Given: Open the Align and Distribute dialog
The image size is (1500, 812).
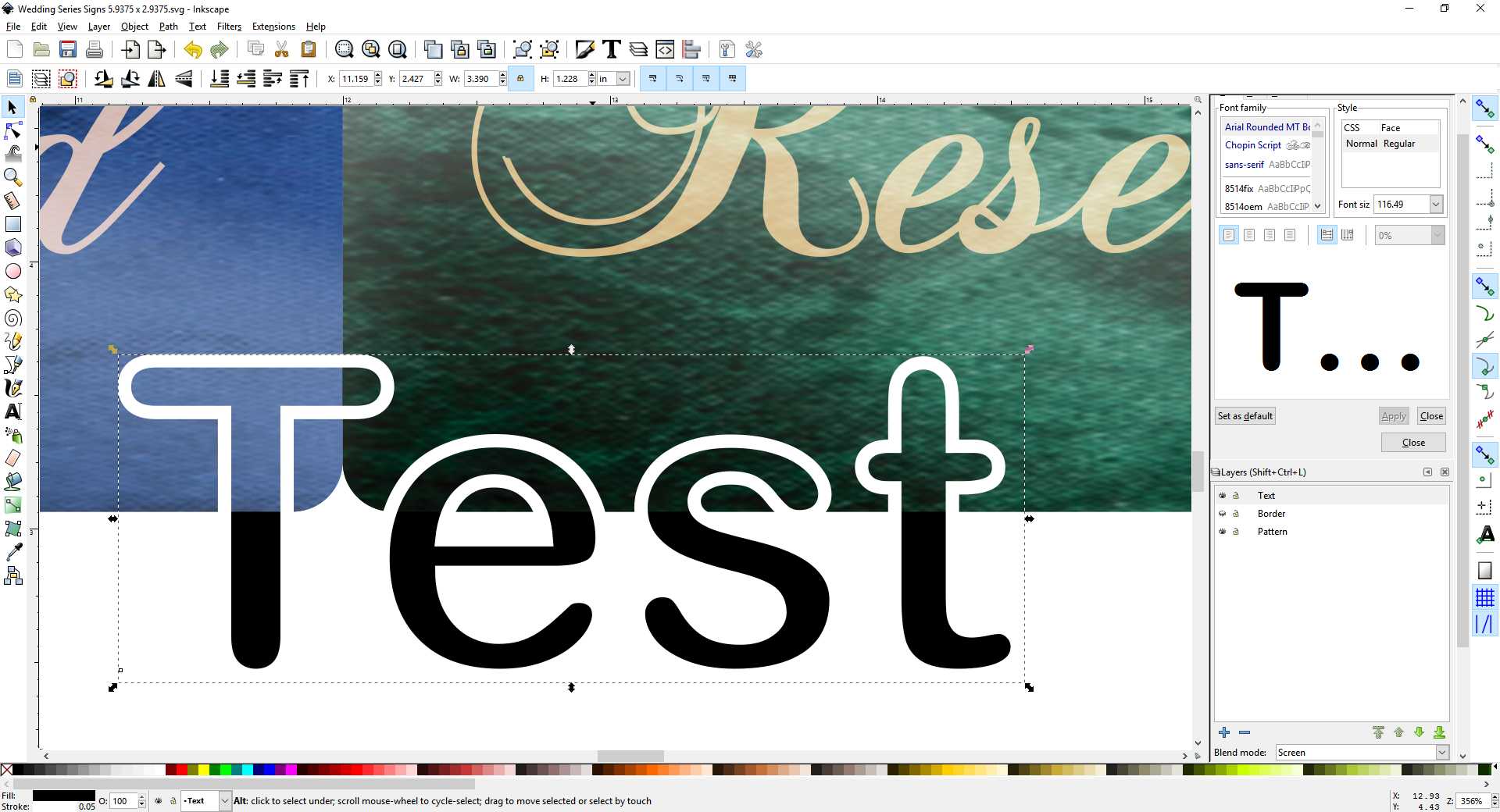Looking at the screenshot, I should (x=692, y=49).
